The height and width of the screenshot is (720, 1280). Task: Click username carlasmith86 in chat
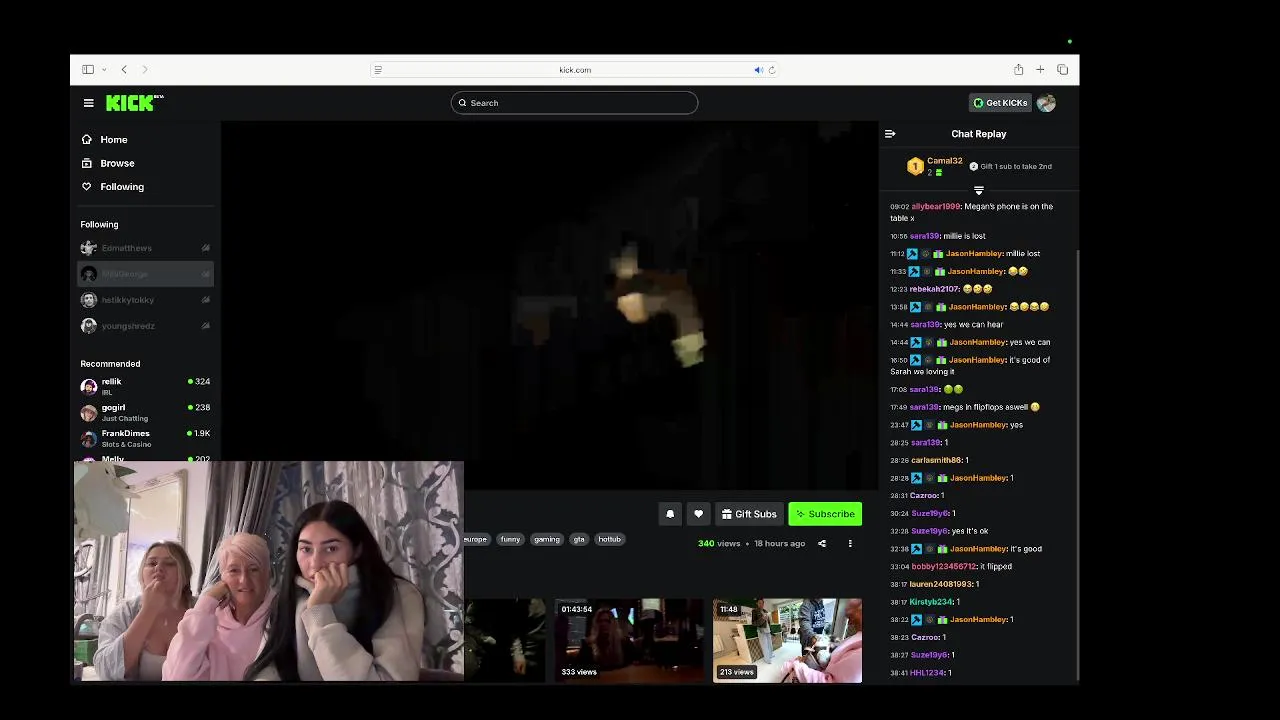pyautogui.click(x=935, y=460)
